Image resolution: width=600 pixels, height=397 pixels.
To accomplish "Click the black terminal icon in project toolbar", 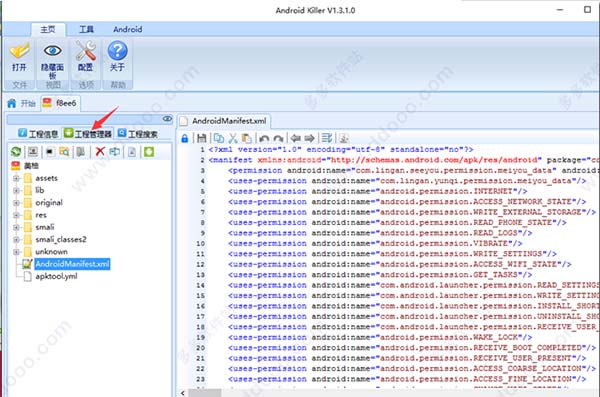I will (50, 152).
